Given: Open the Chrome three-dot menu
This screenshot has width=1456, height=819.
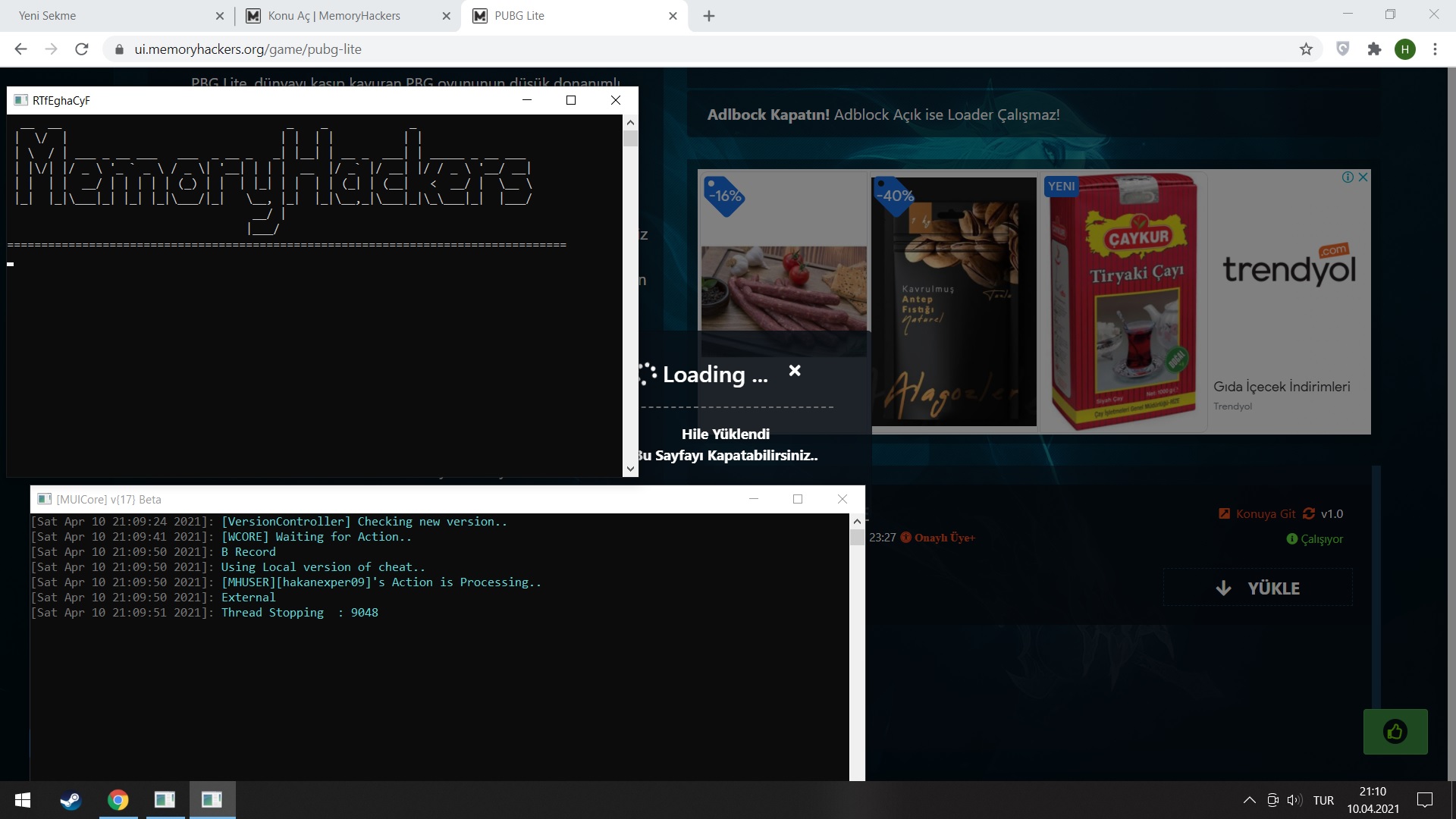Looking at the screenshot, I should pos(1435,49).
